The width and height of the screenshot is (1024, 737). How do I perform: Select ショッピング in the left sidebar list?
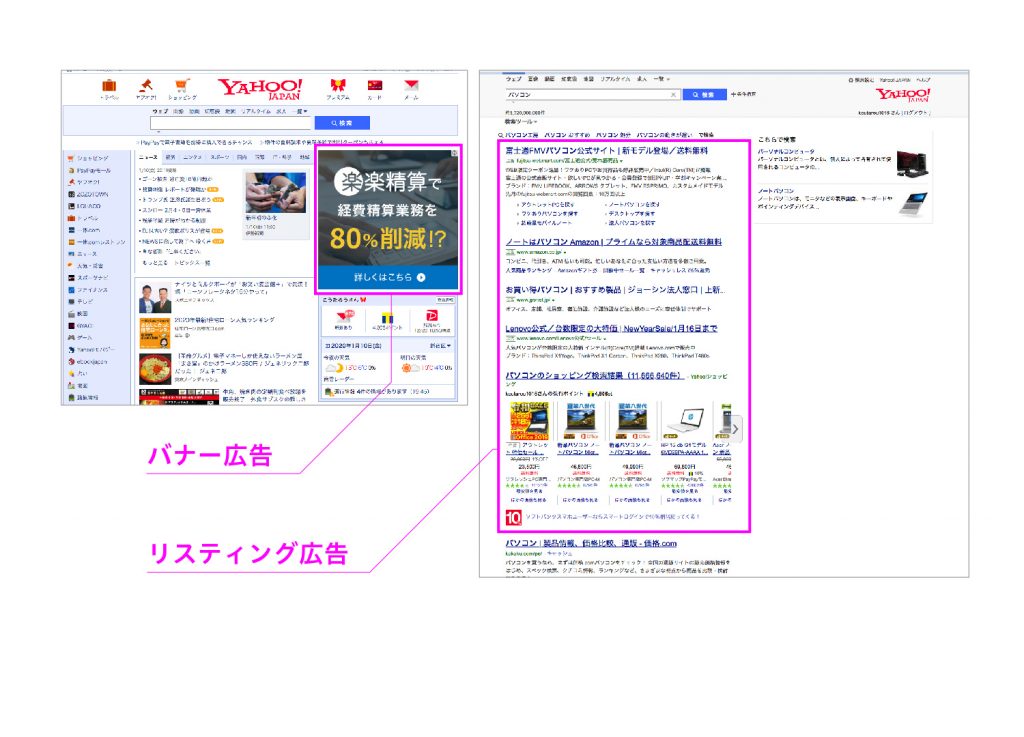[x=89, y=158]
